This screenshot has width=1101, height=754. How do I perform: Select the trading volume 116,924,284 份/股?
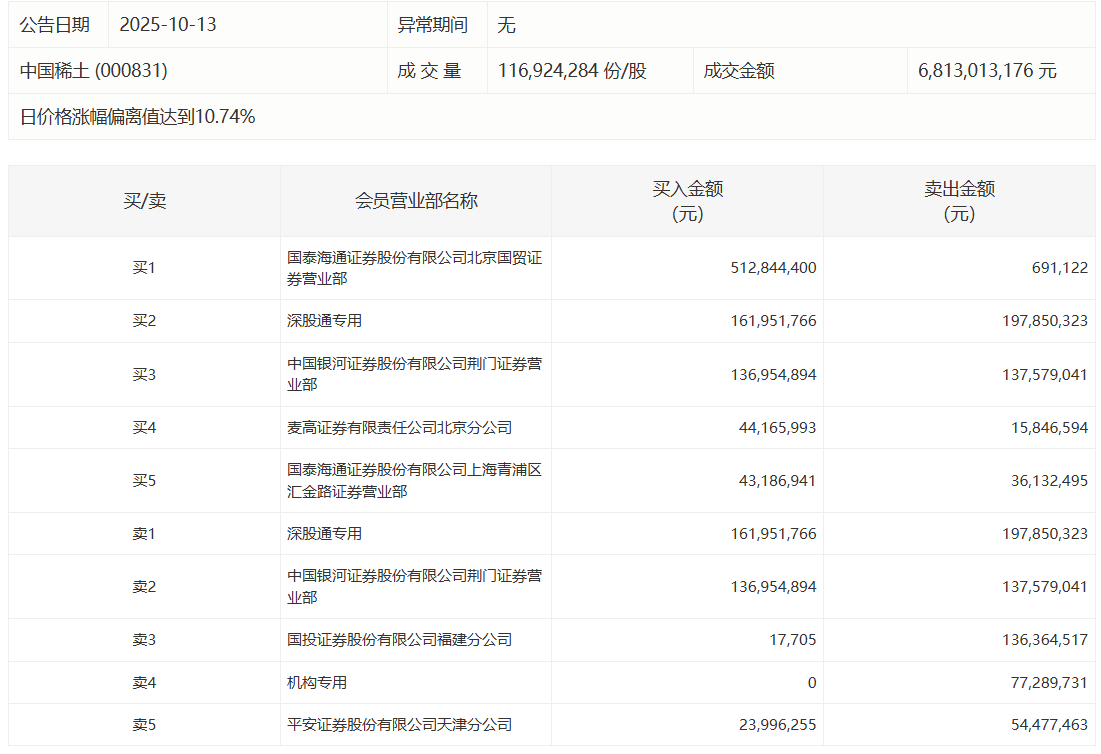[x=572, y=71]
